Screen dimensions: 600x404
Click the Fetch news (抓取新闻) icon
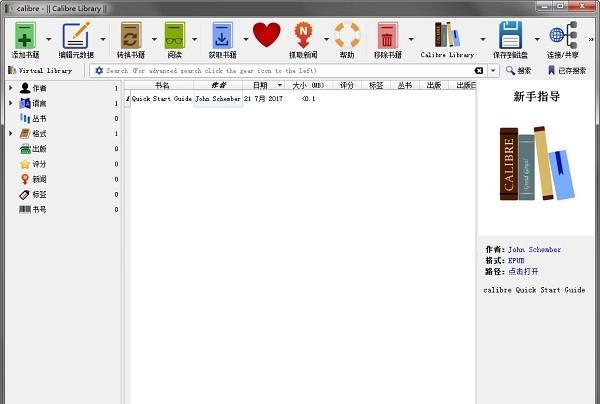[x=303, y=36]
